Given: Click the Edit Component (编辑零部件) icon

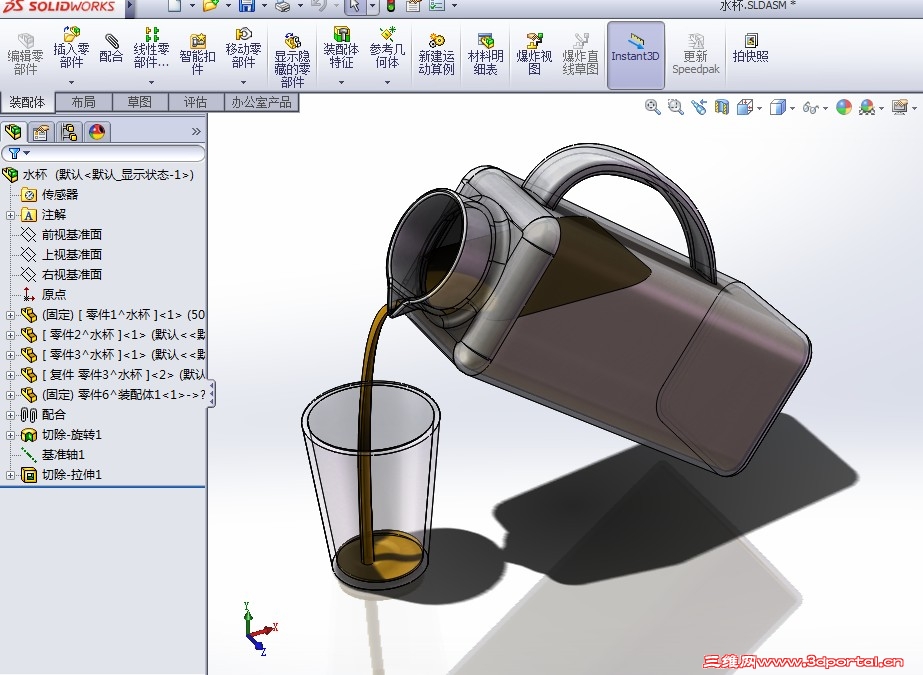Looking at the screenshot, I should tap(25, 55).
